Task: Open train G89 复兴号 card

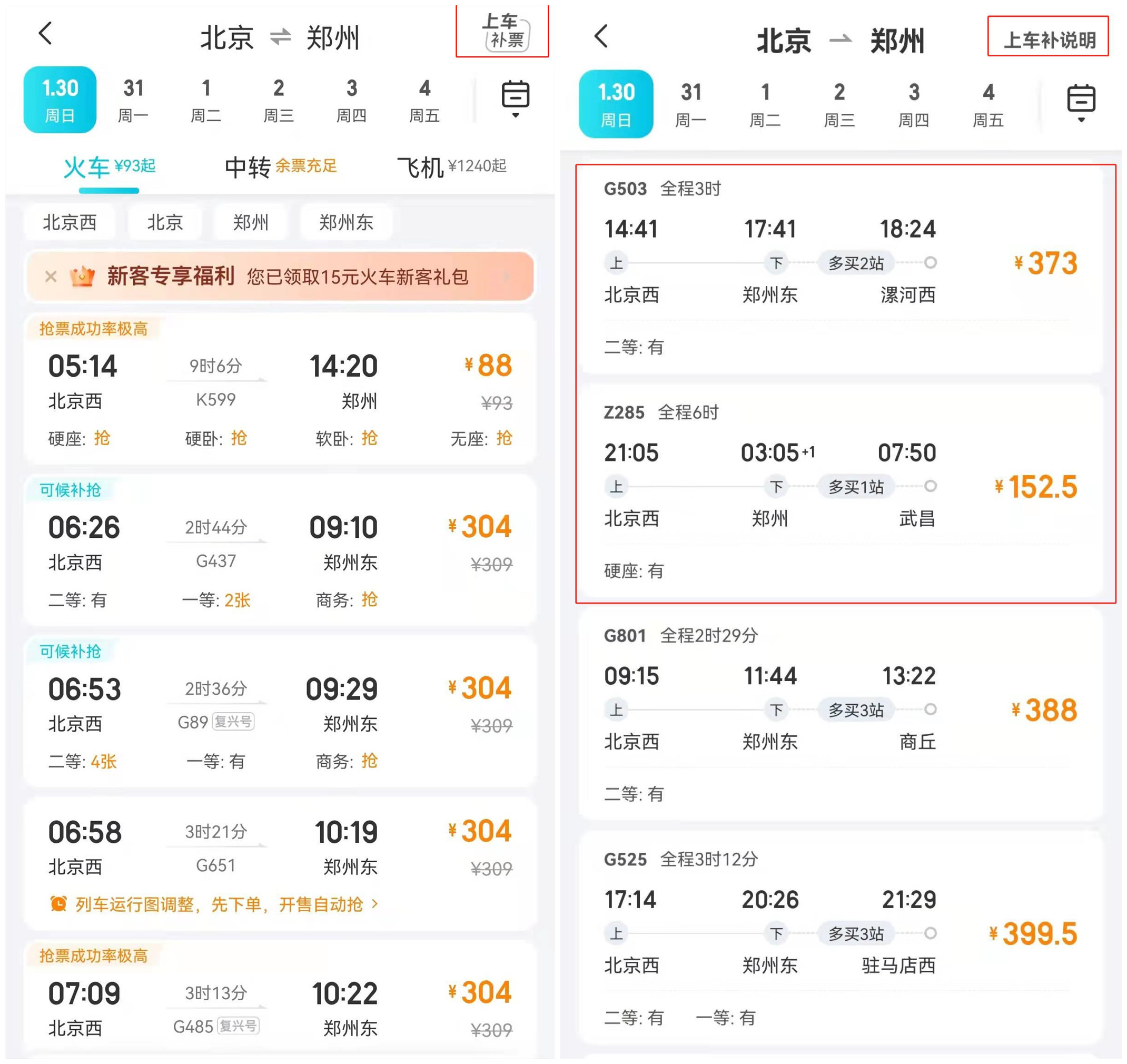Action: (280, 711)
